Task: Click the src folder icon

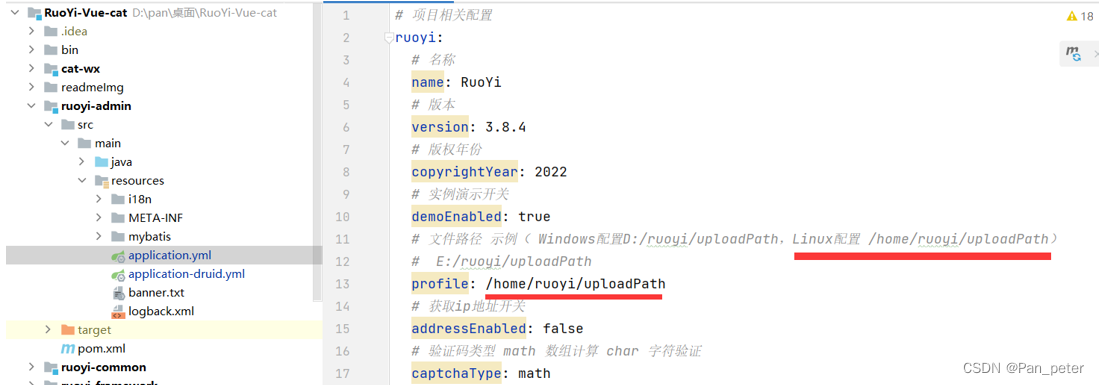Action: pos(67,125)
